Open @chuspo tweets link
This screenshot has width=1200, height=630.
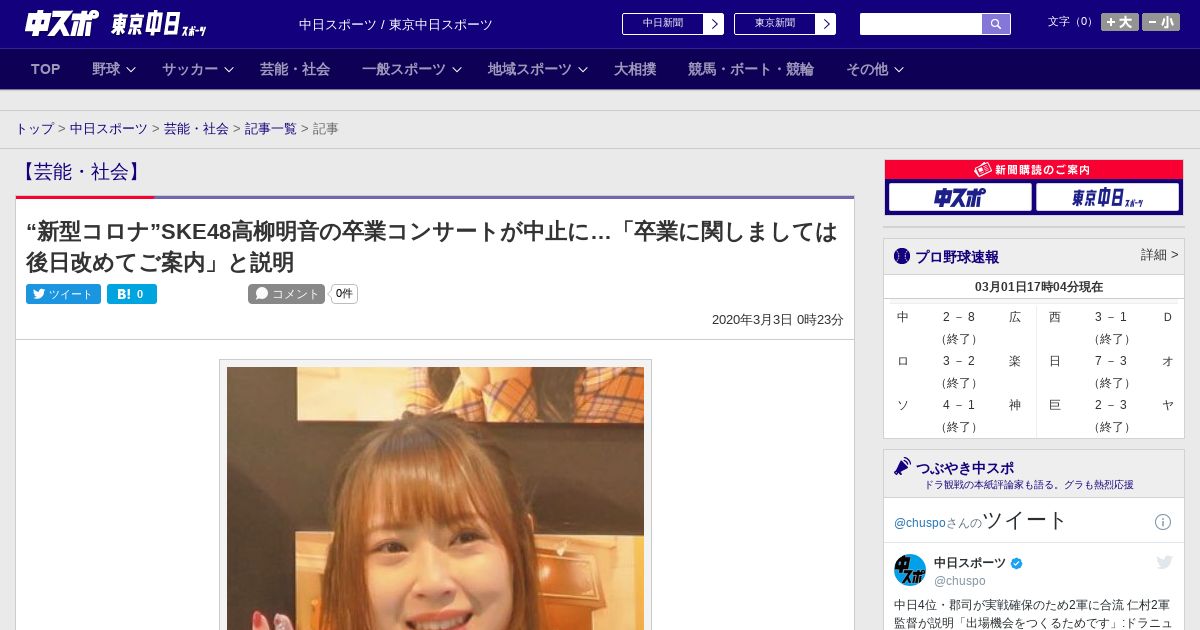919,523
